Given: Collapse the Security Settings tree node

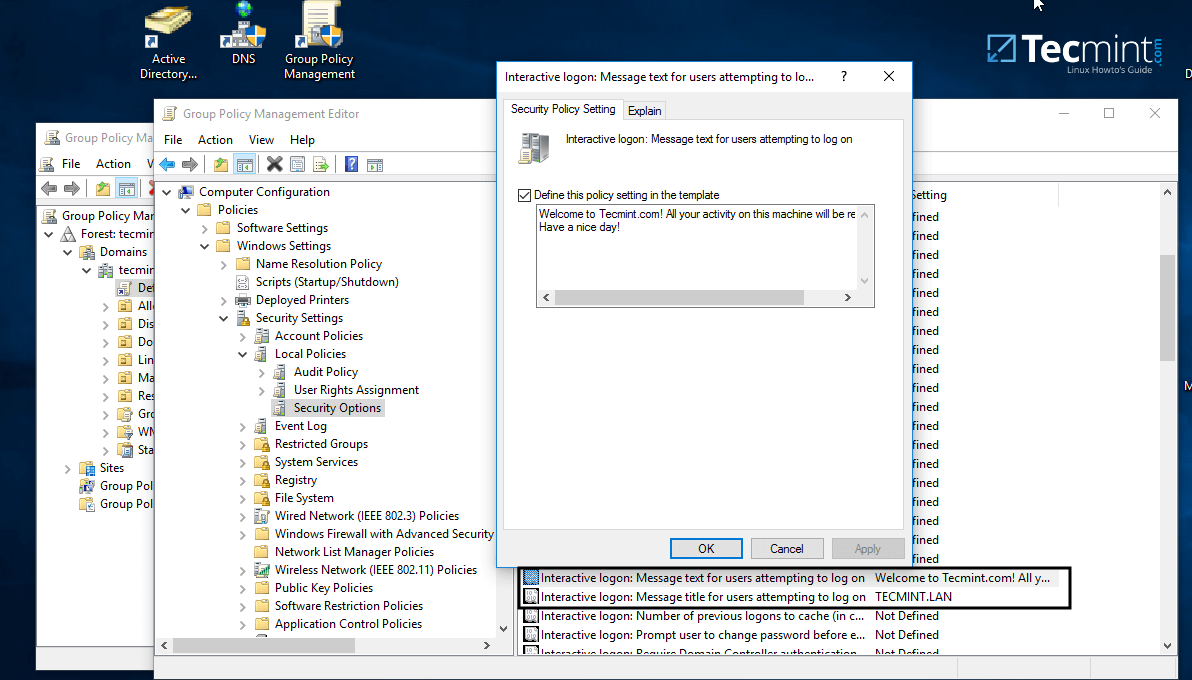Looking at the screenshot, I should (222, 317).
